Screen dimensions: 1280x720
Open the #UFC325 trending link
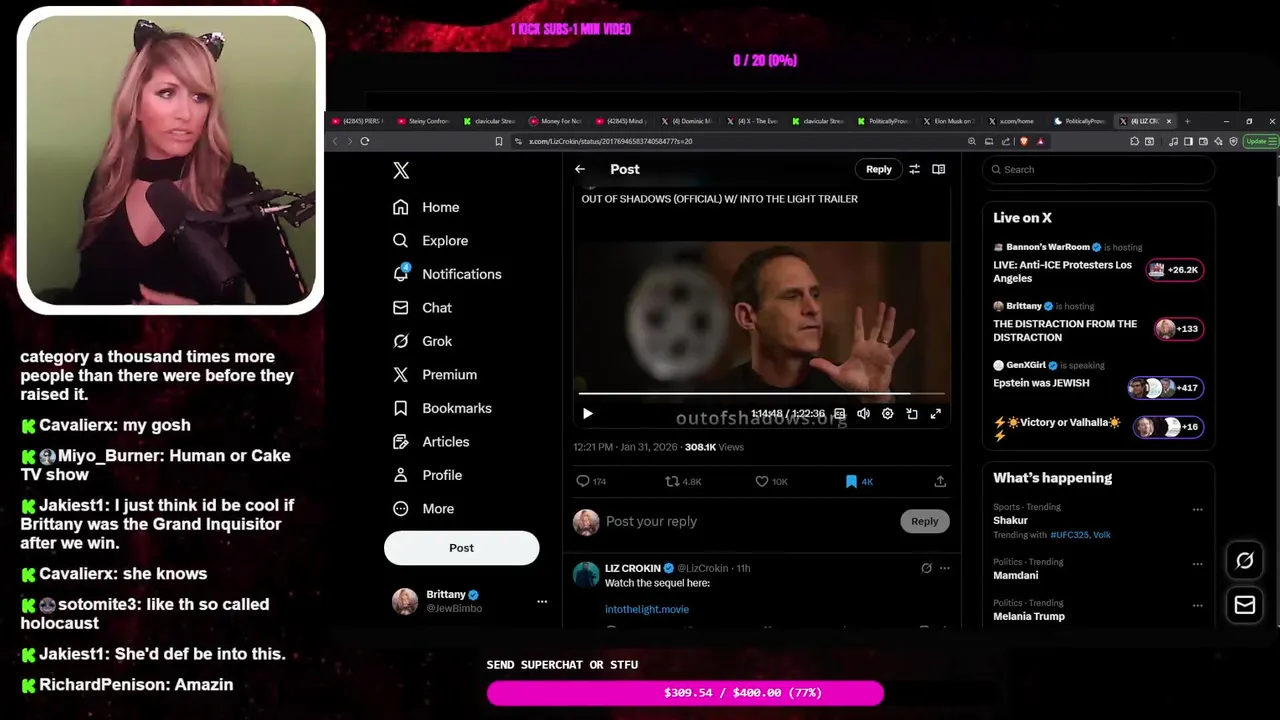tap(1069, 535)
